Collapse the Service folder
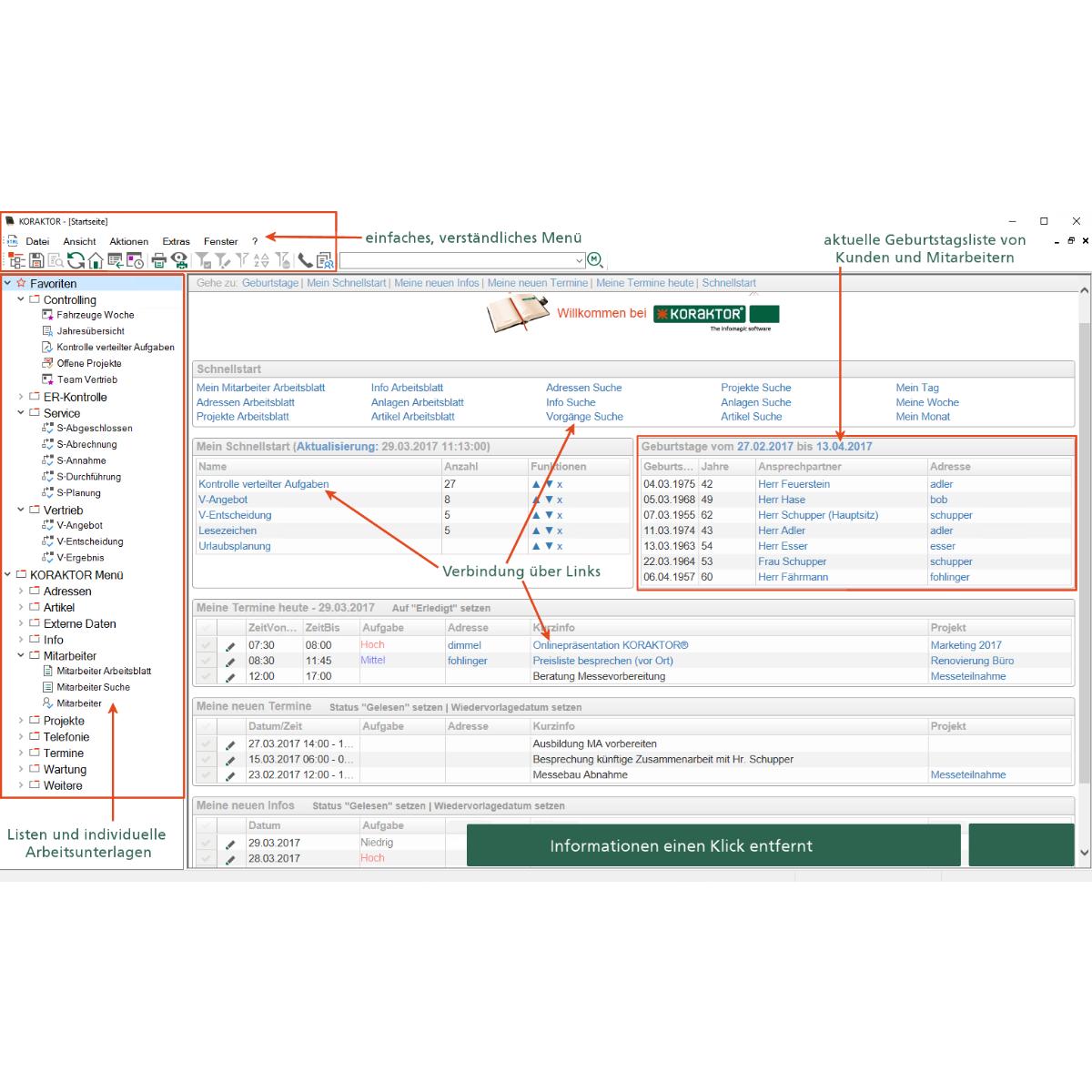Screen dimensions: 1092x1092 tap(21, 413)
